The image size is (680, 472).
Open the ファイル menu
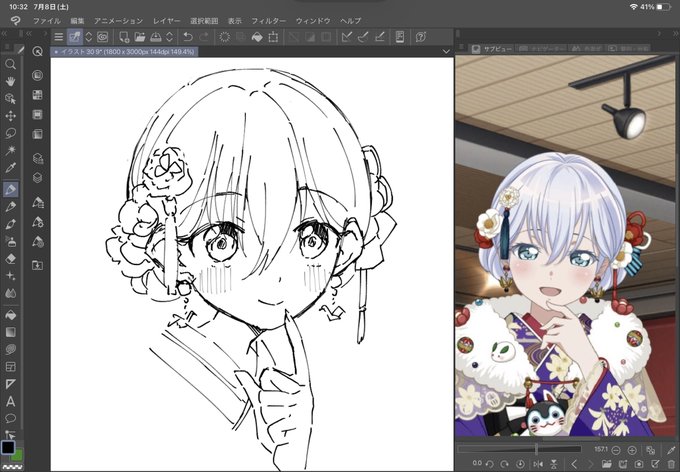coord(47,21)
